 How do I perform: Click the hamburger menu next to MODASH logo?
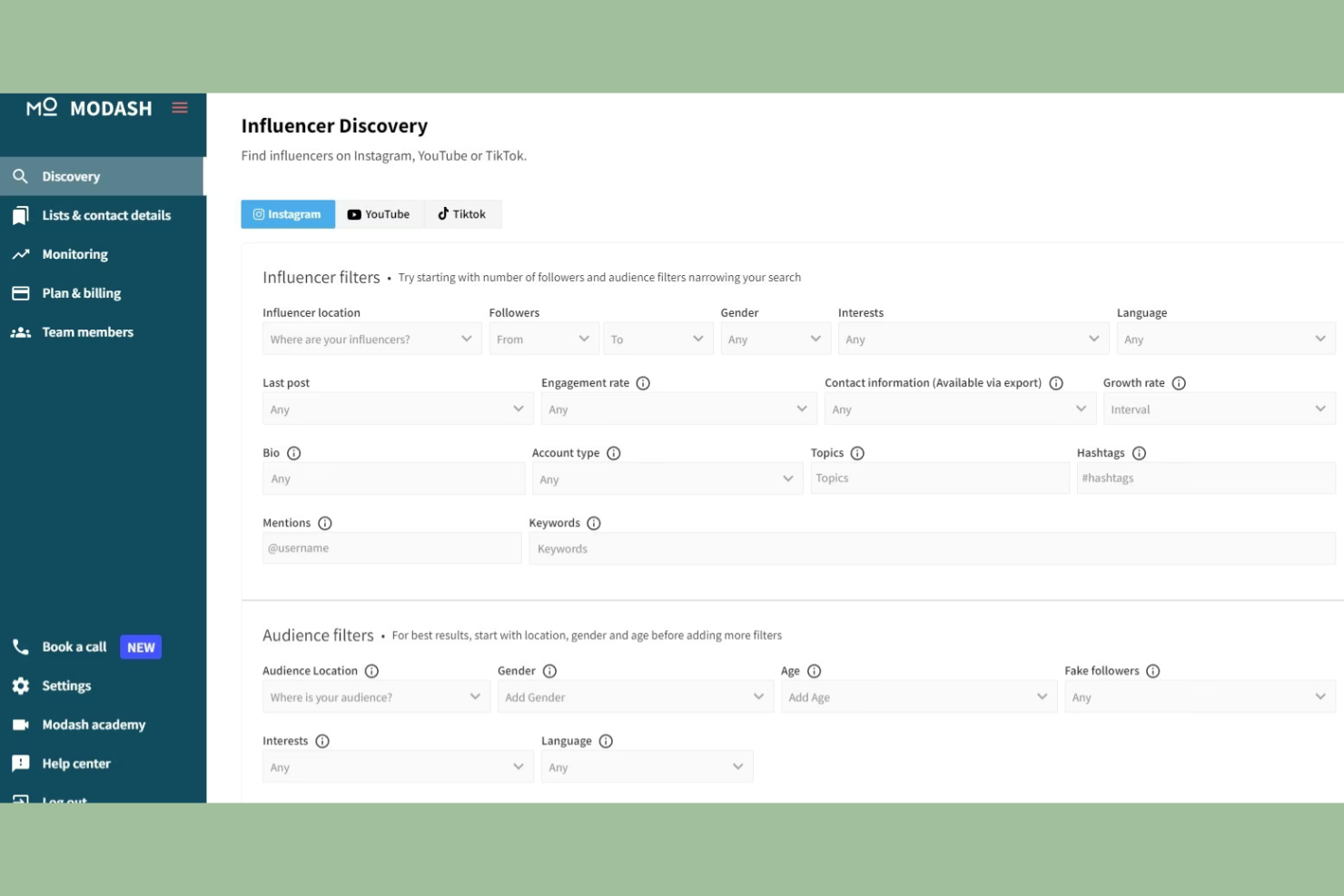(179, 107)
